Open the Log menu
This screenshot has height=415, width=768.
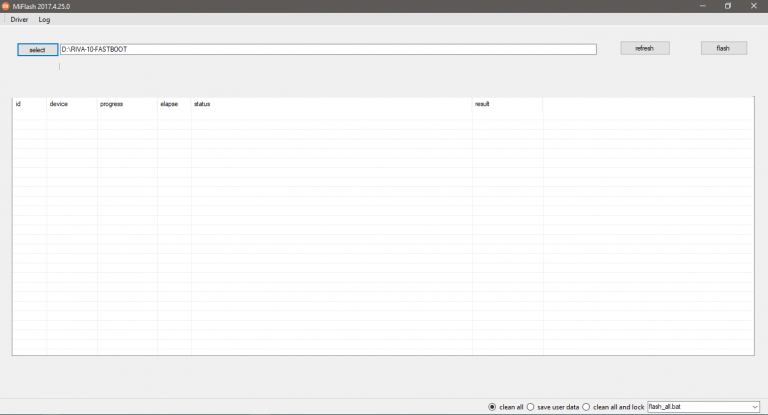[44, 20]
